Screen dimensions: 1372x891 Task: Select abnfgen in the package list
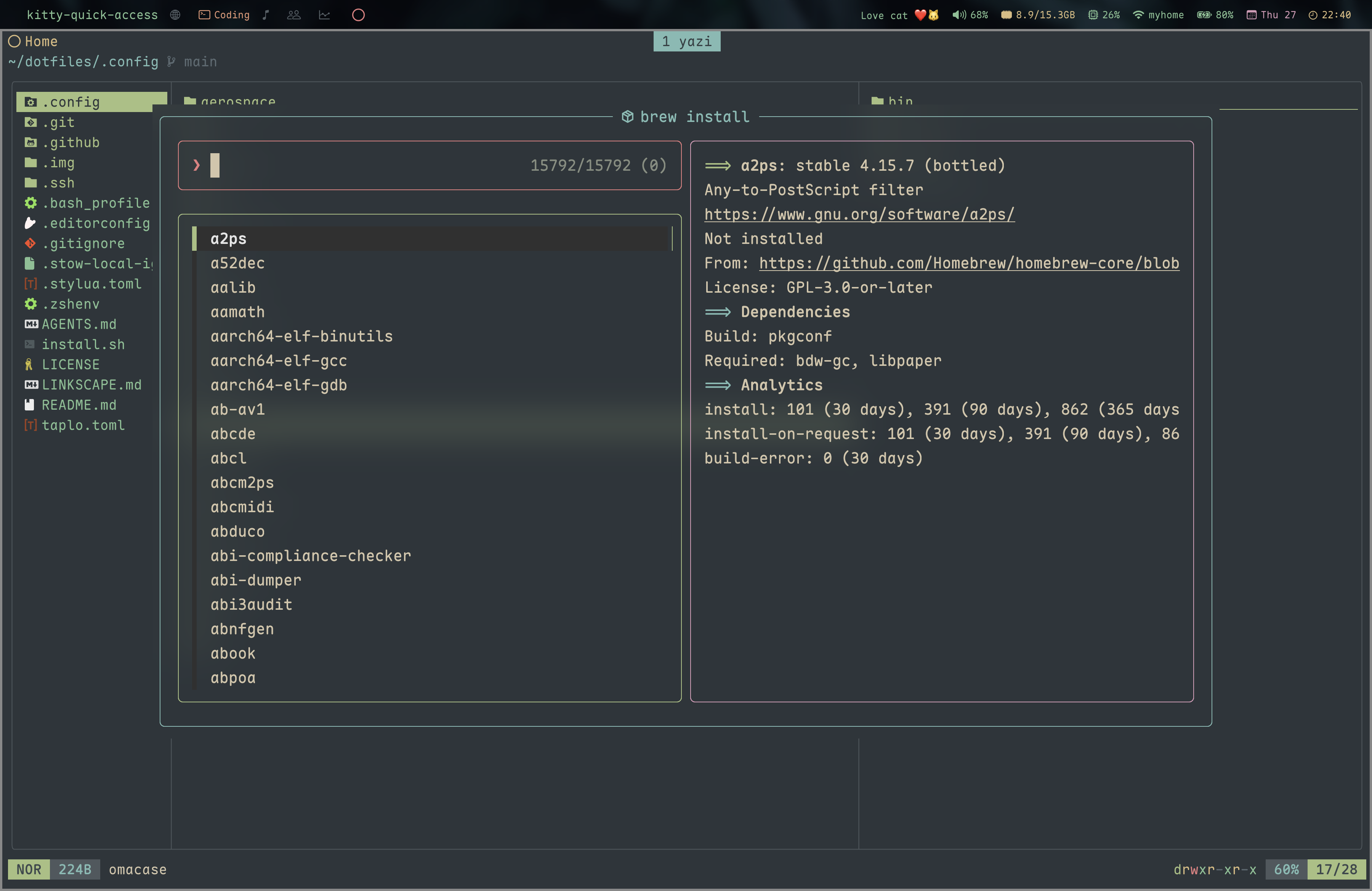(242, 629)
